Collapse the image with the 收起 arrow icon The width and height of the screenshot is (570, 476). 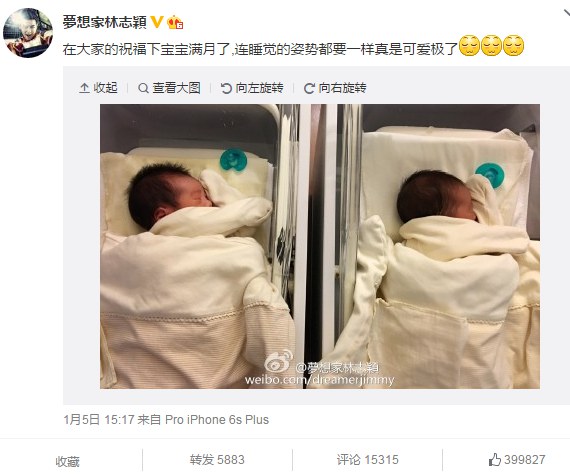[x=84, y=88]
